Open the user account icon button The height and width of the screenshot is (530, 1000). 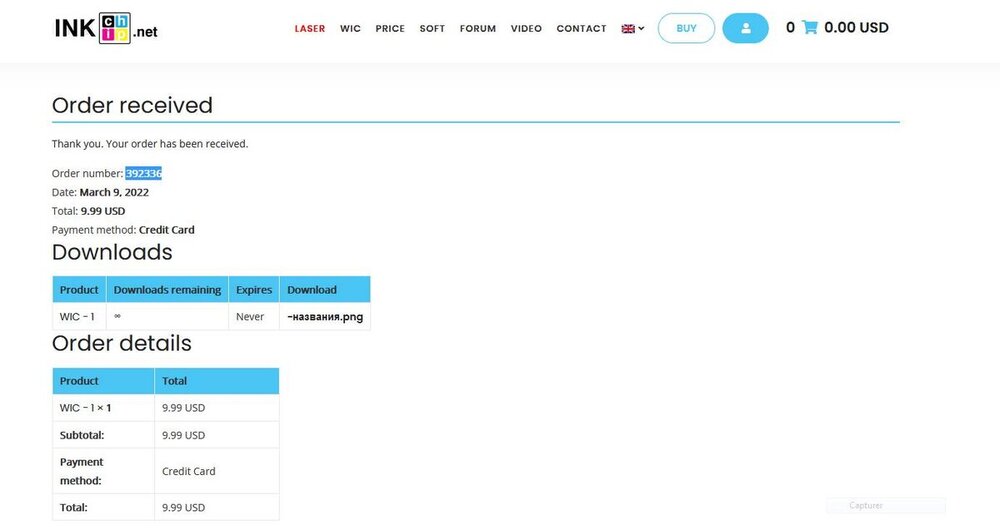point(745,28)
